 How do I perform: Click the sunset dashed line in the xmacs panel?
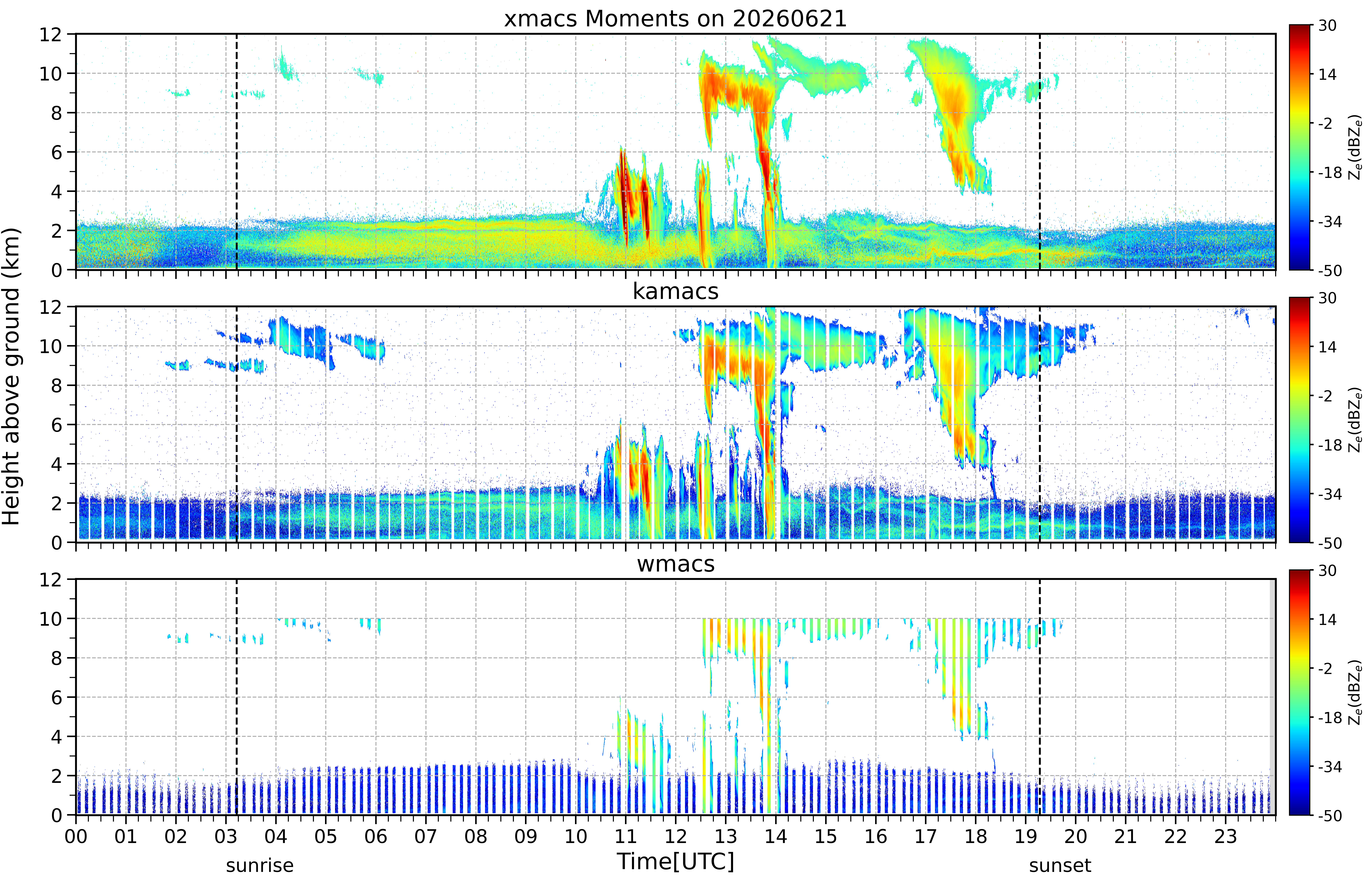pyautogui.click(x=1040, y=152)
